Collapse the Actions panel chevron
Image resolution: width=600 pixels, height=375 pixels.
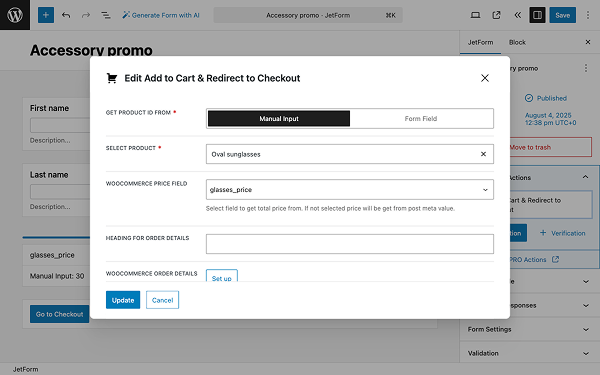click(585, 177)
